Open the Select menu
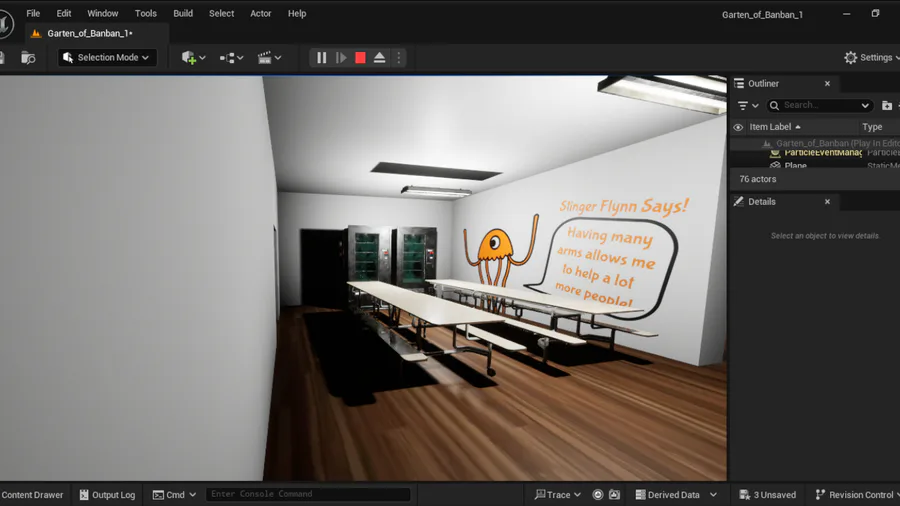Screen dimensions: 900x506 pyautogui.click(x=222, y=13)
